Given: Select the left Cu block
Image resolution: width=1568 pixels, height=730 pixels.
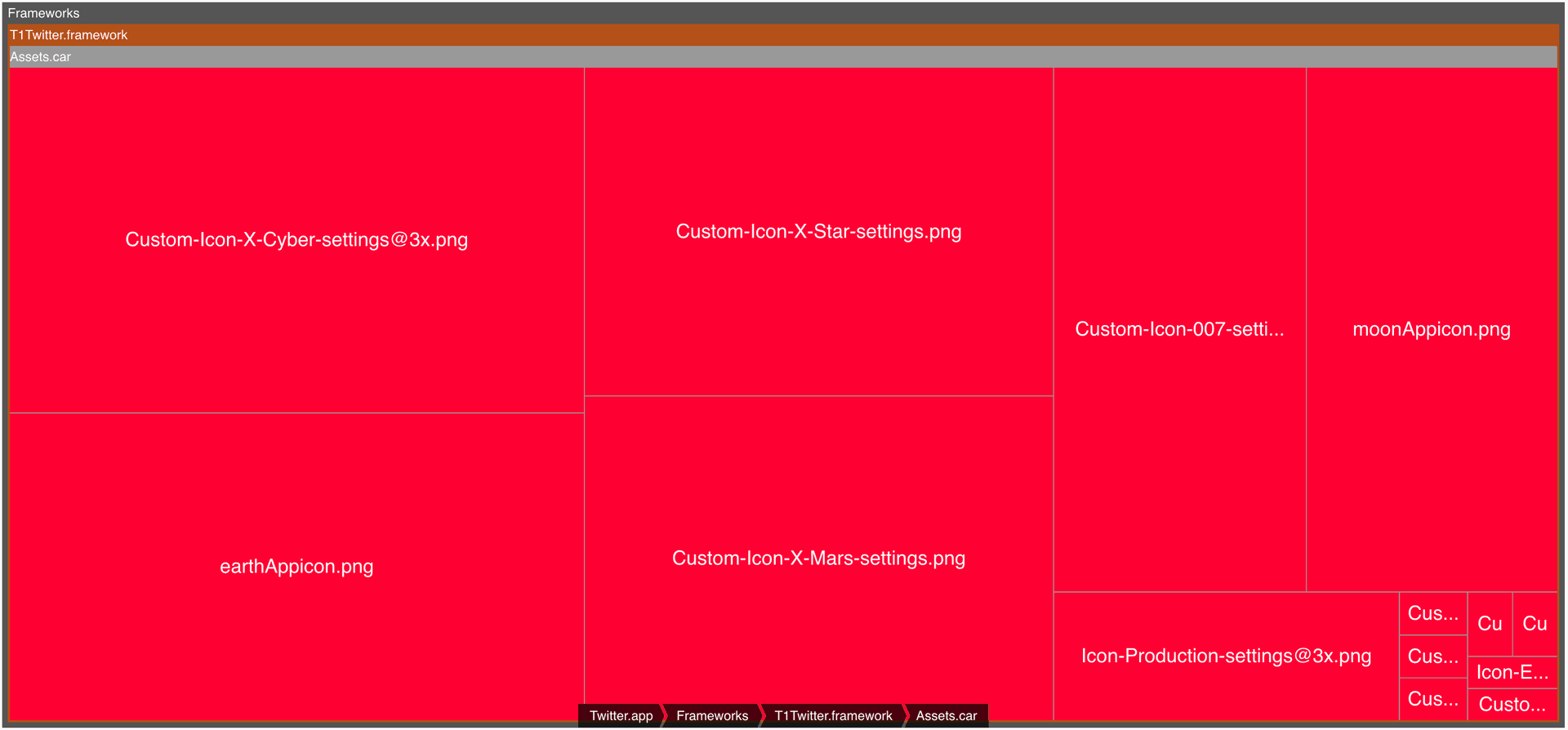Looking at the screenshot, I should 1490,624.
